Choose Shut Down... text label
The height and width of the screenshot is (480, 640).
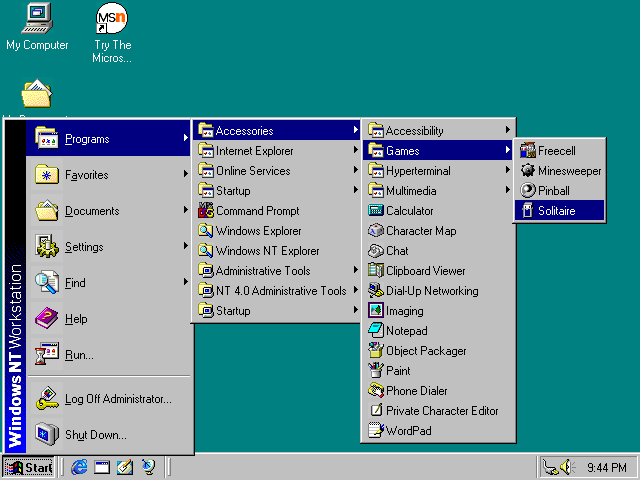tap(96, 435)
